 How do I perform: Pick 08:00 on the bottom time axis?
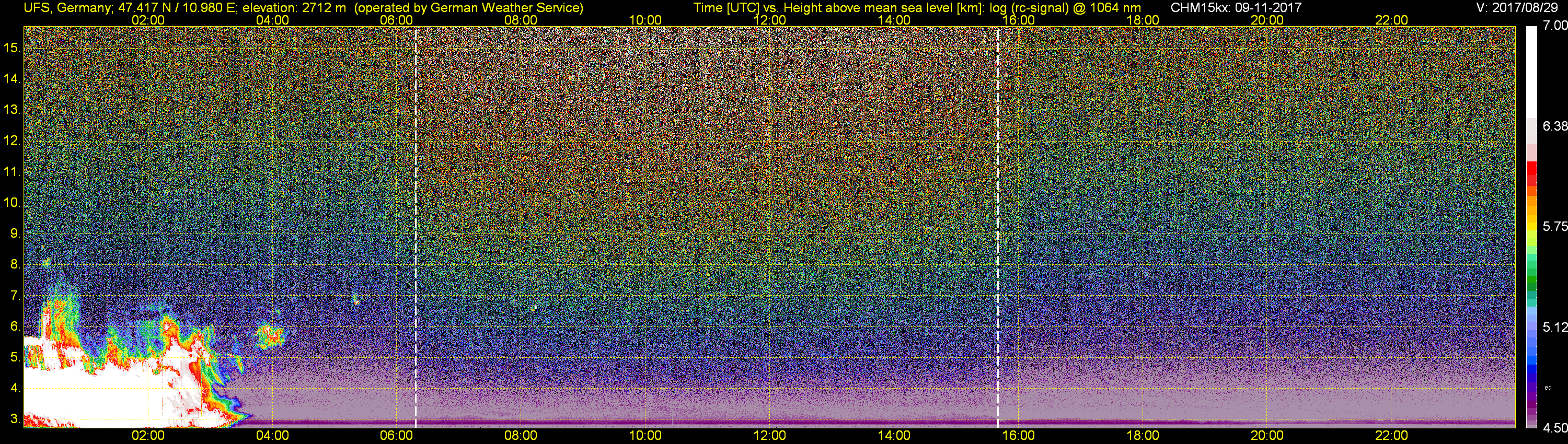(521, 436)
